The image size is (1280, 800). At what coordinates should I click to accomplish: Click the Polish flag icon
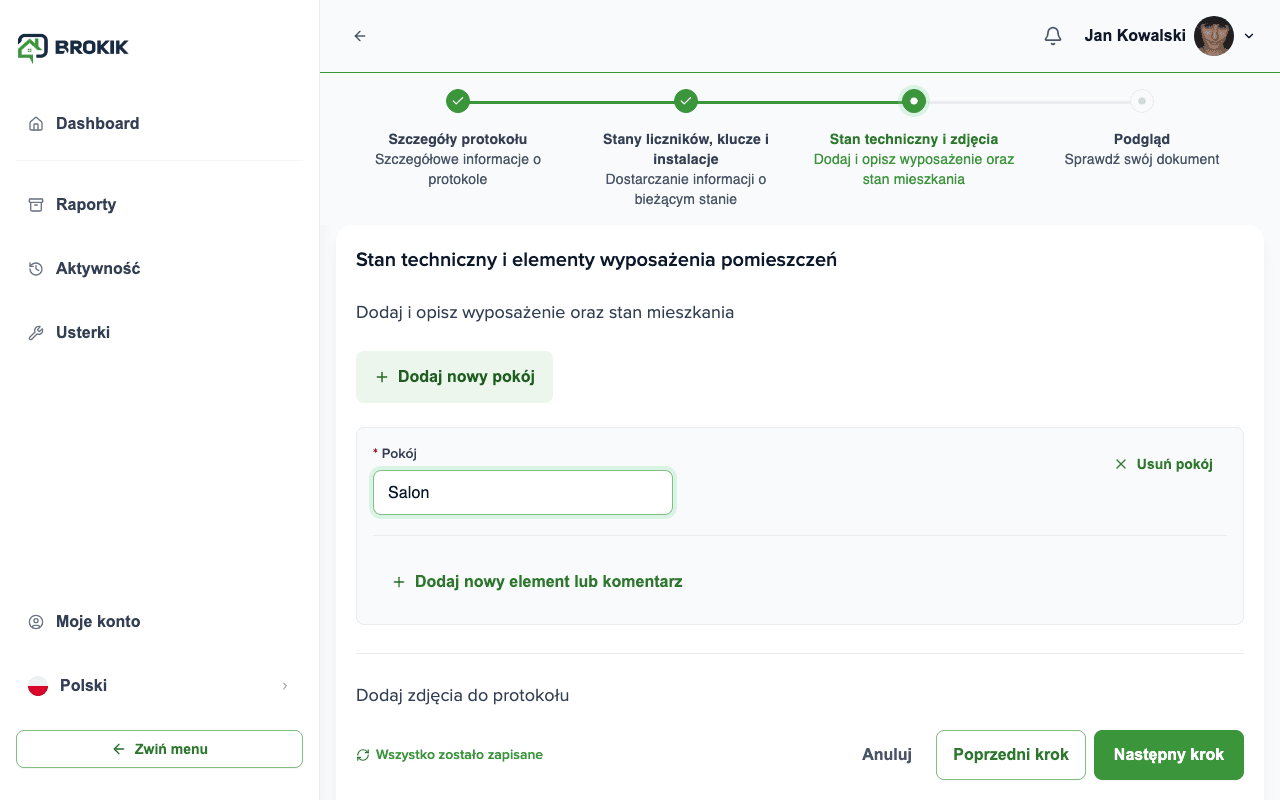point(38,686)
